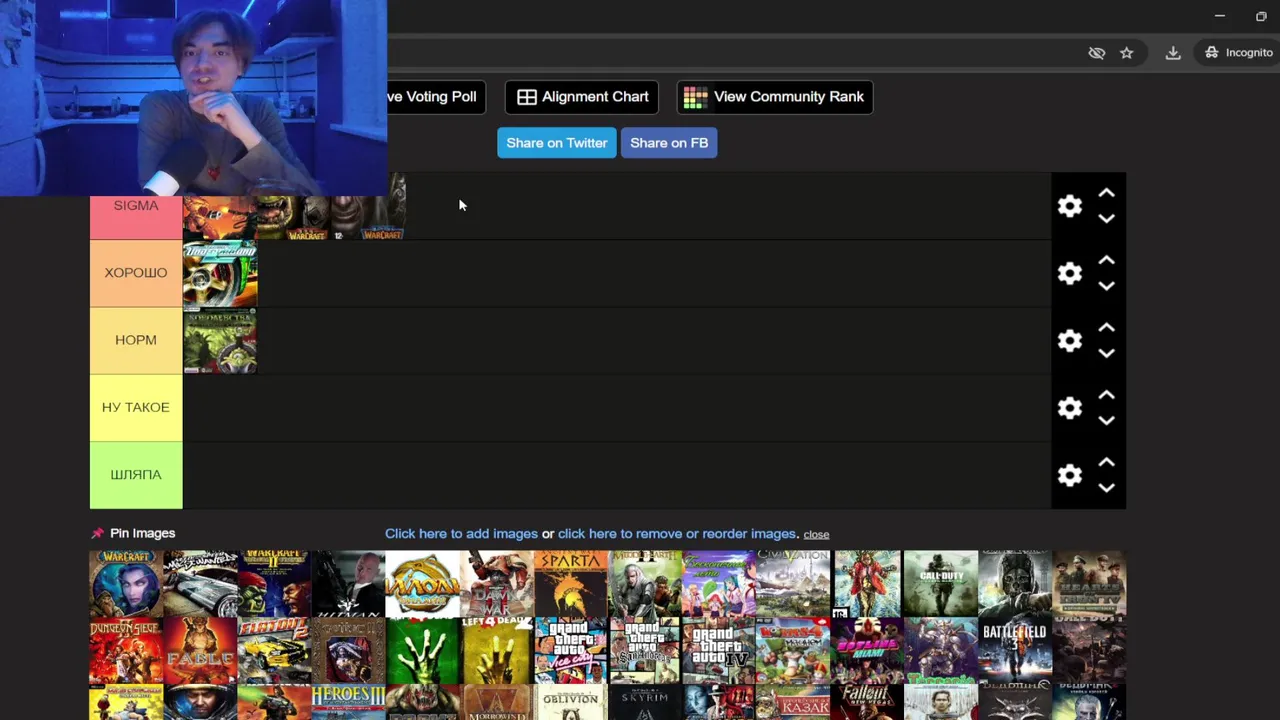1280x720 pixels.
Task: Follow 'Click here to add images' link
Action: (461, 534)
